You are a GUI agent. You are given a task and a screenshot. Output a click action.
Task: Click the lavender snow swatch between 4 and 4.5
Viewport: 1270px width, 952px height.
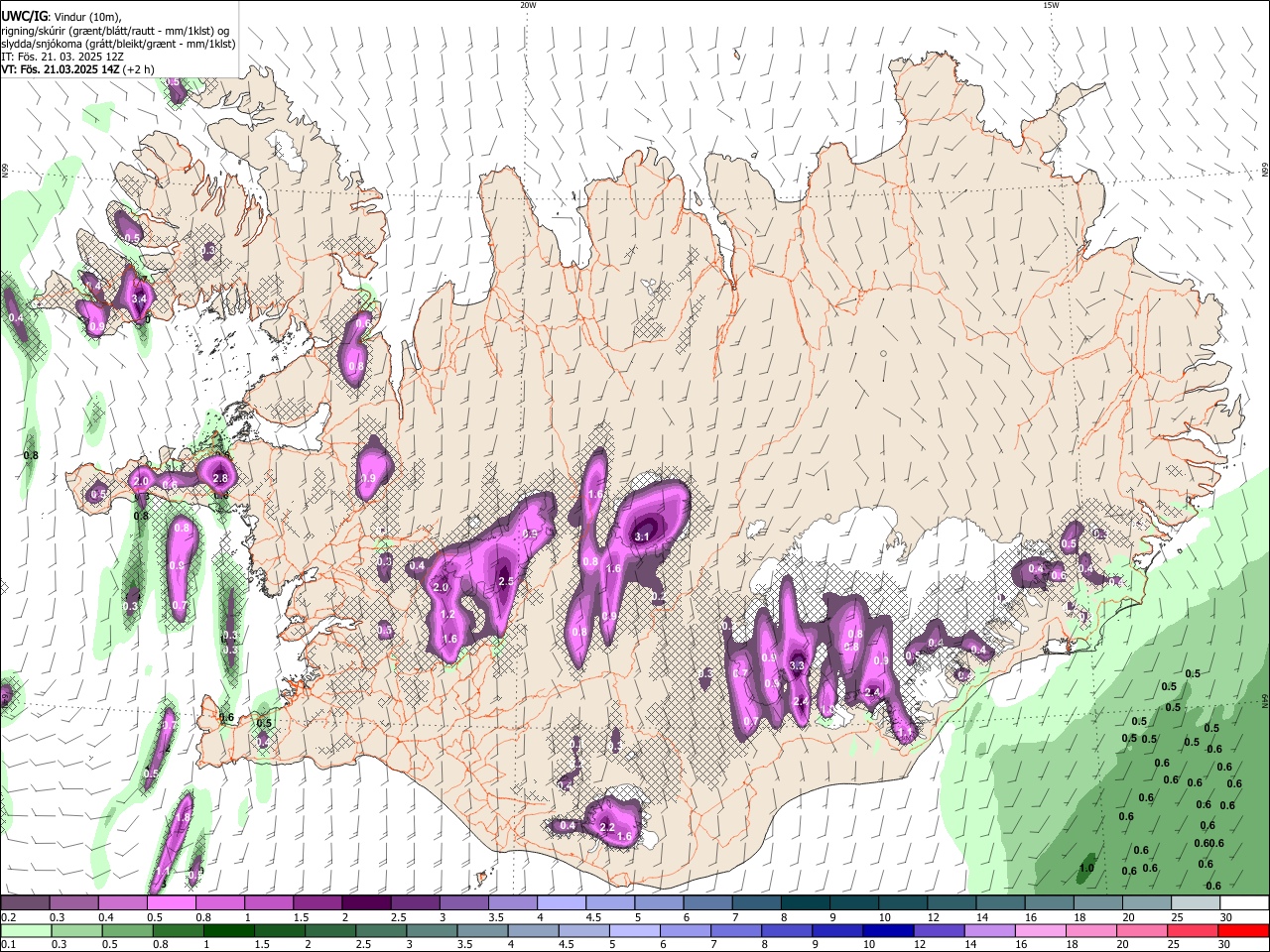pos(561,903)
